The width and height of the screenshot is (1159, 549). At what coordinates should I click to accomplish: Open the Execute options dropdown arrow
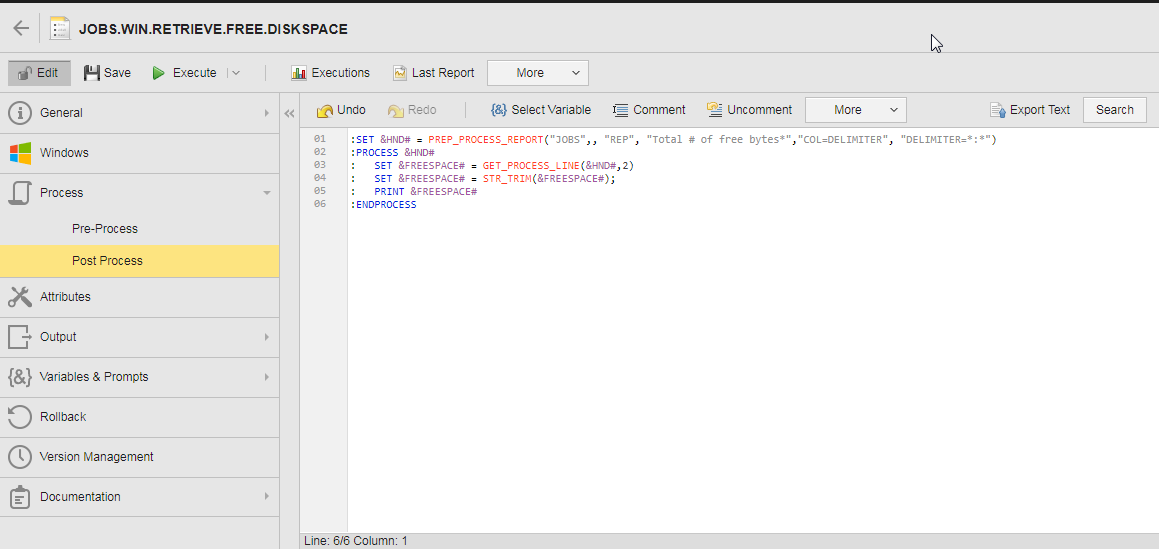coord(235,73)
